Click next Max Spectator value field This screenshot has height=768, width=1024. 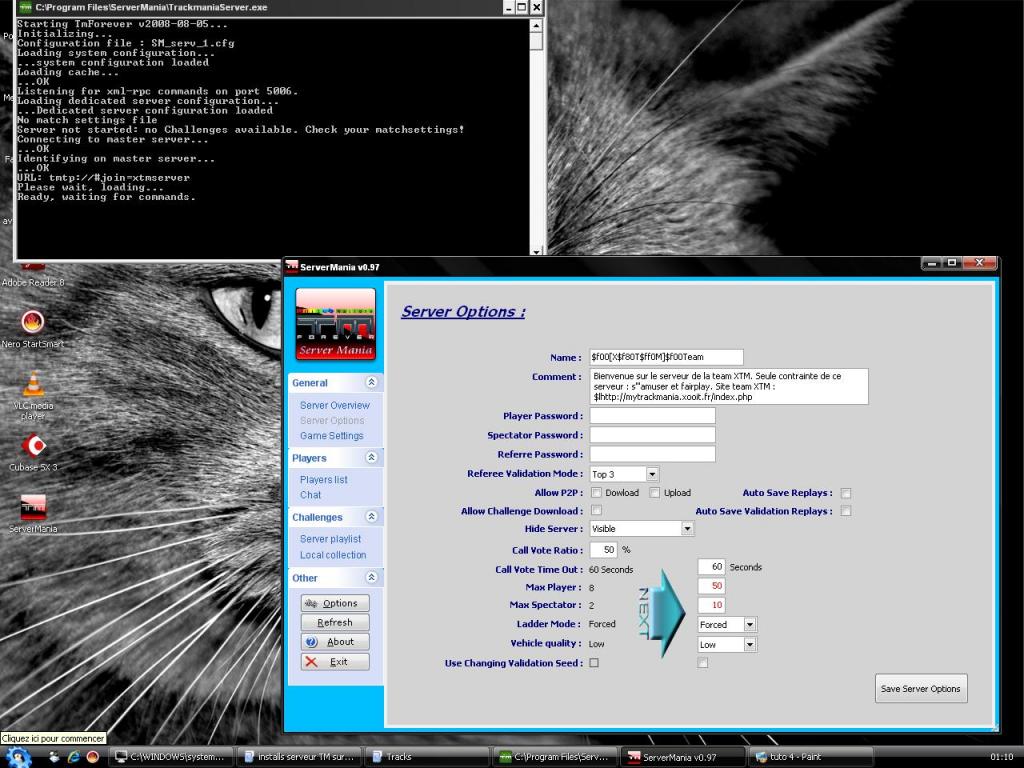[712, 605]
